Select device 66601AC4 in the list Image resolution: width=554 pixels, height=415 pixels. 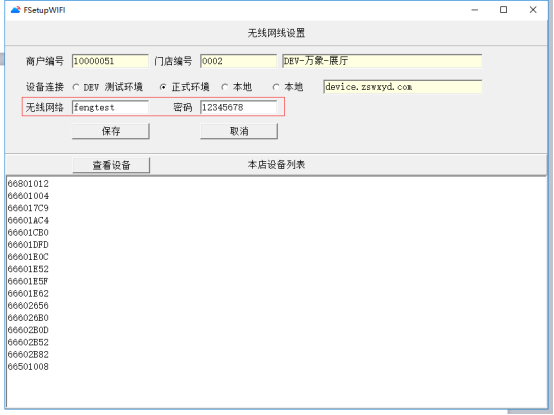(x=28, y=220)
